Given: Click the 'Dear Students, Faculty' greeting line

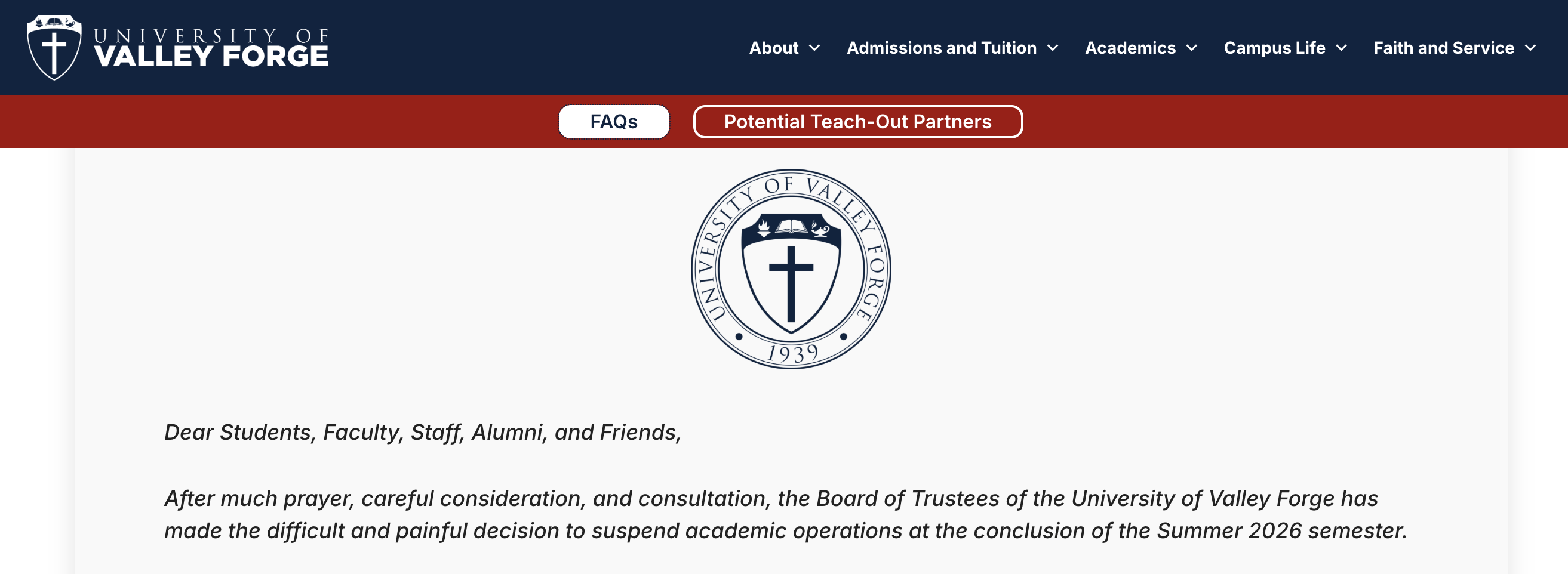Looking at the screenshot, I should tap(422, 433).
